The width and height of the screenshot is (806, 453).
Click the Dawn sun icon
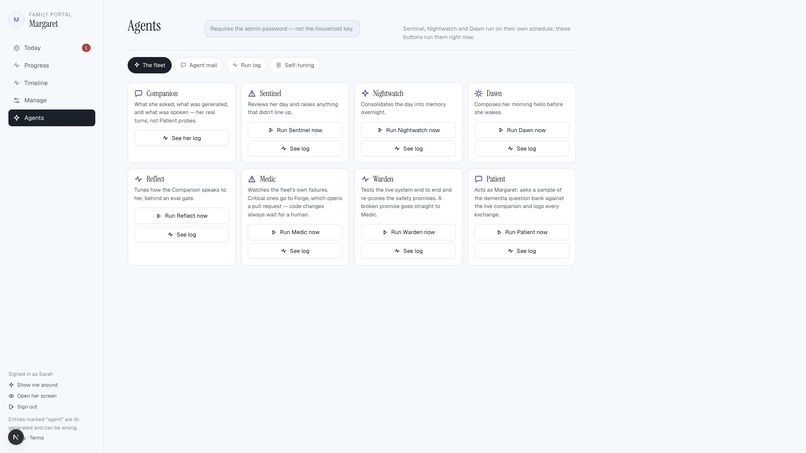(479, 94)
